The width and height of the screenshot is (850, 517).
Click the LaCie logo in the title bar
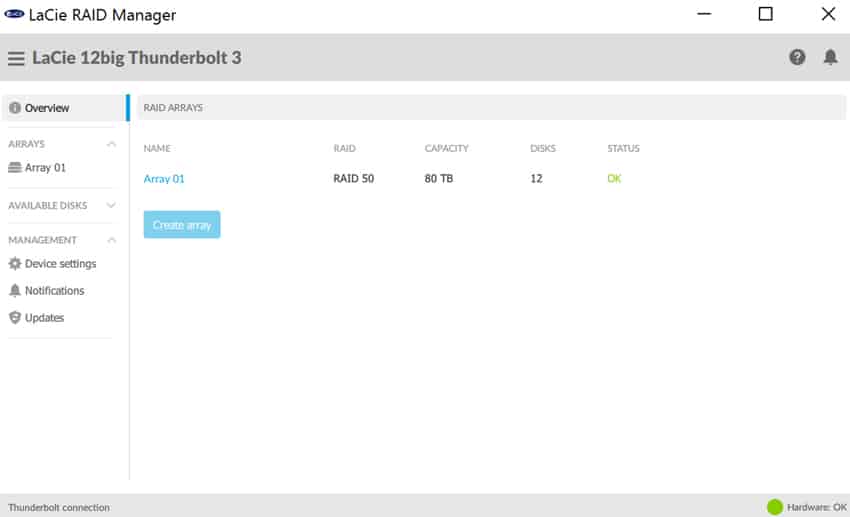click(x=14, y=14)
